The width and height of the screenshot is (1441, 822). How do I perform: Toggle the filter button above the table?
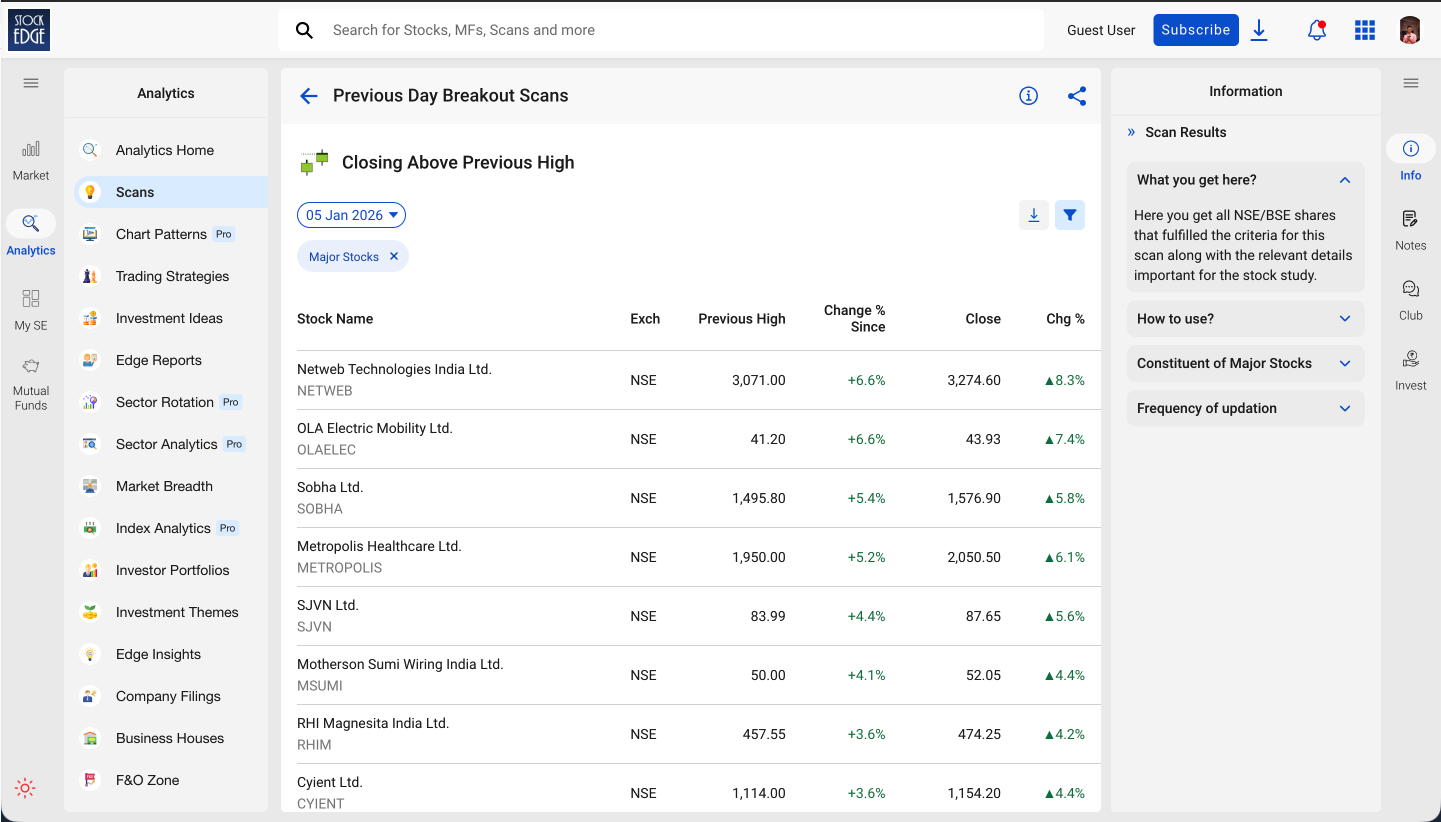coord(1070,215)
